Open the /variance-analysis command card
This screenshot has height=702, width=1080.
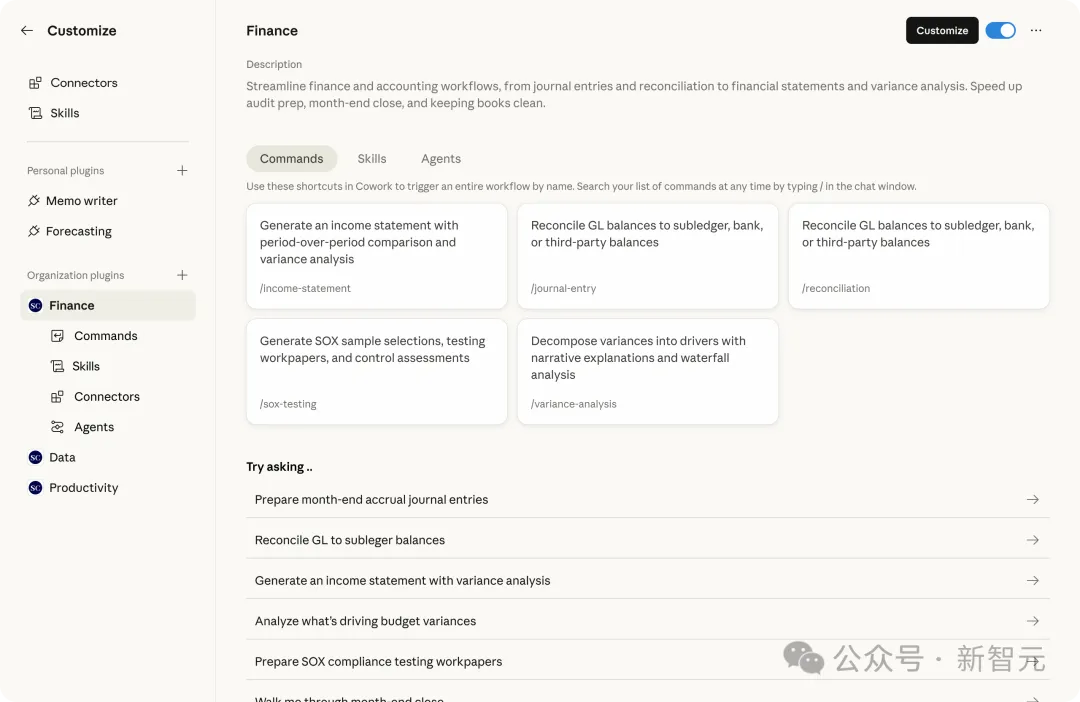pyautogui.click(x=647, y=371)
